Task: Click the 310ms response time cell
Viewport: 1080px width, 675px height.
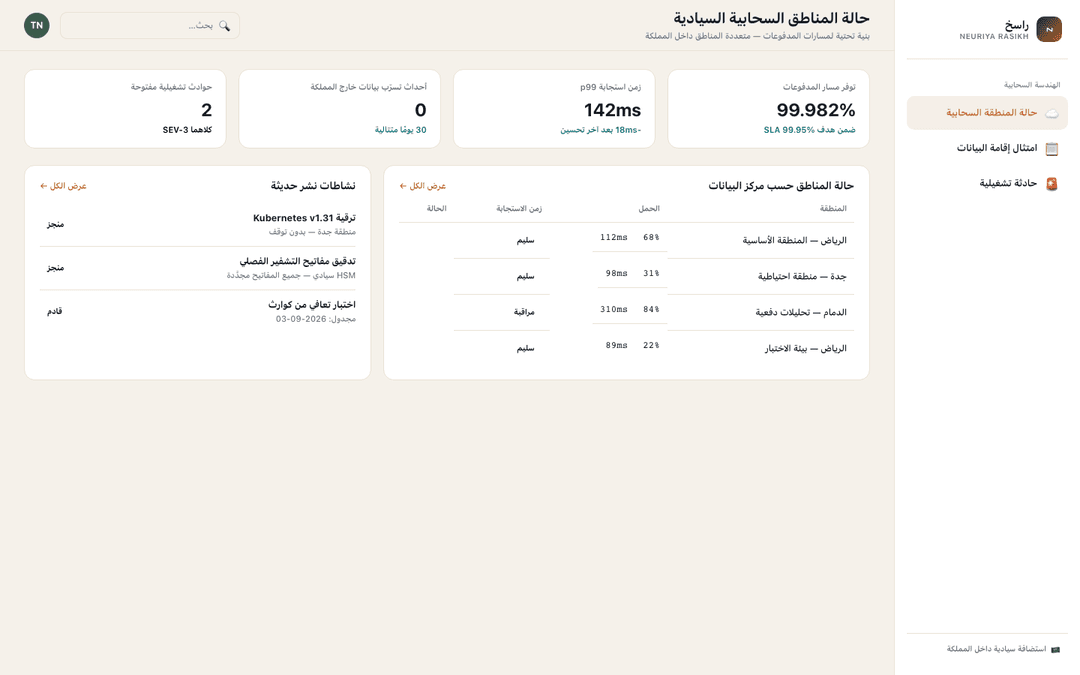Action: [614, 310]
